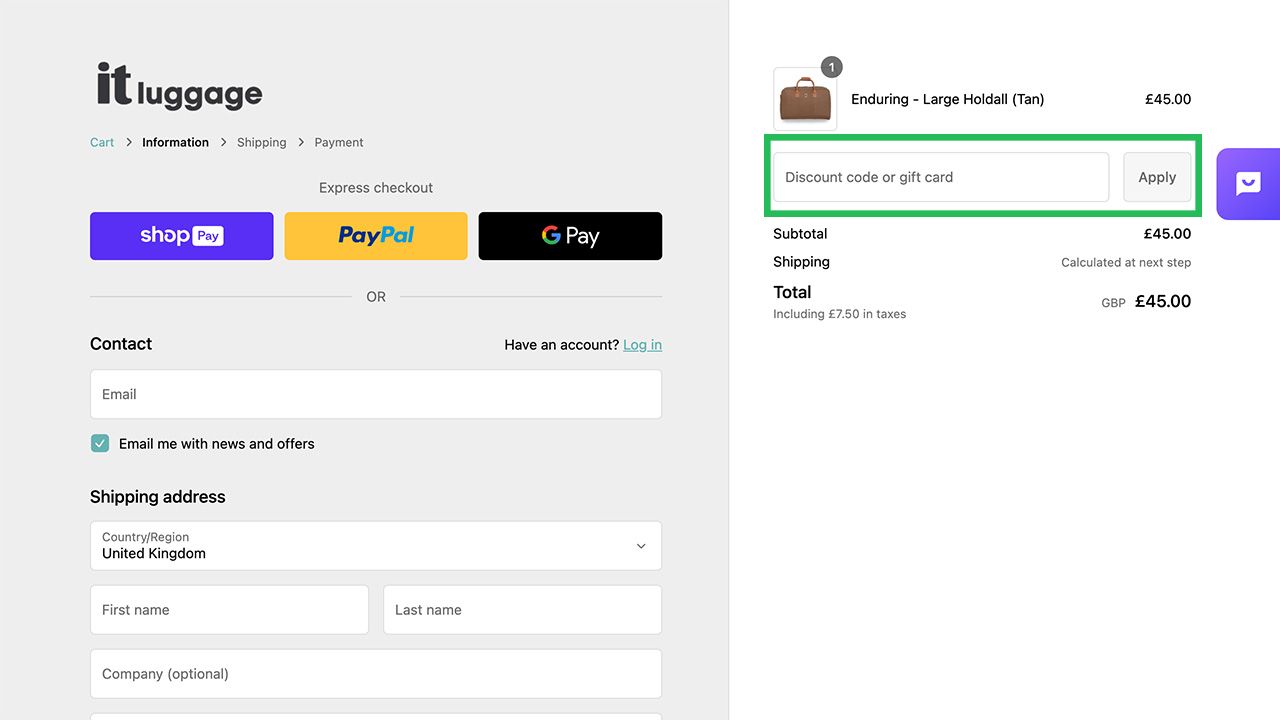Viewport: 1280px width, 720px height.
Task: Apply the discount code
Action: point(1157,177)
